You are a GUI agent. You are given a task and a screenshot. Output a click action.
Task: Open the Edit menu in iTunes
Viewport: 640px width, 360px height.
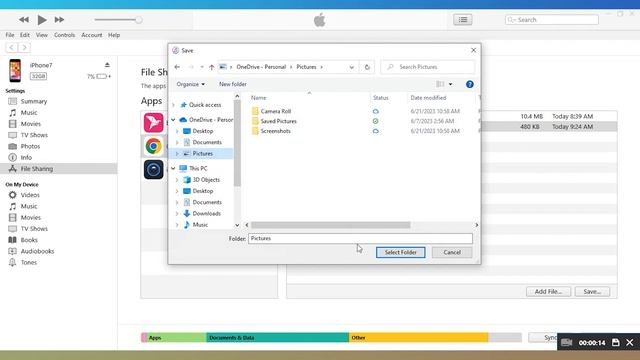tap(25, 35)
